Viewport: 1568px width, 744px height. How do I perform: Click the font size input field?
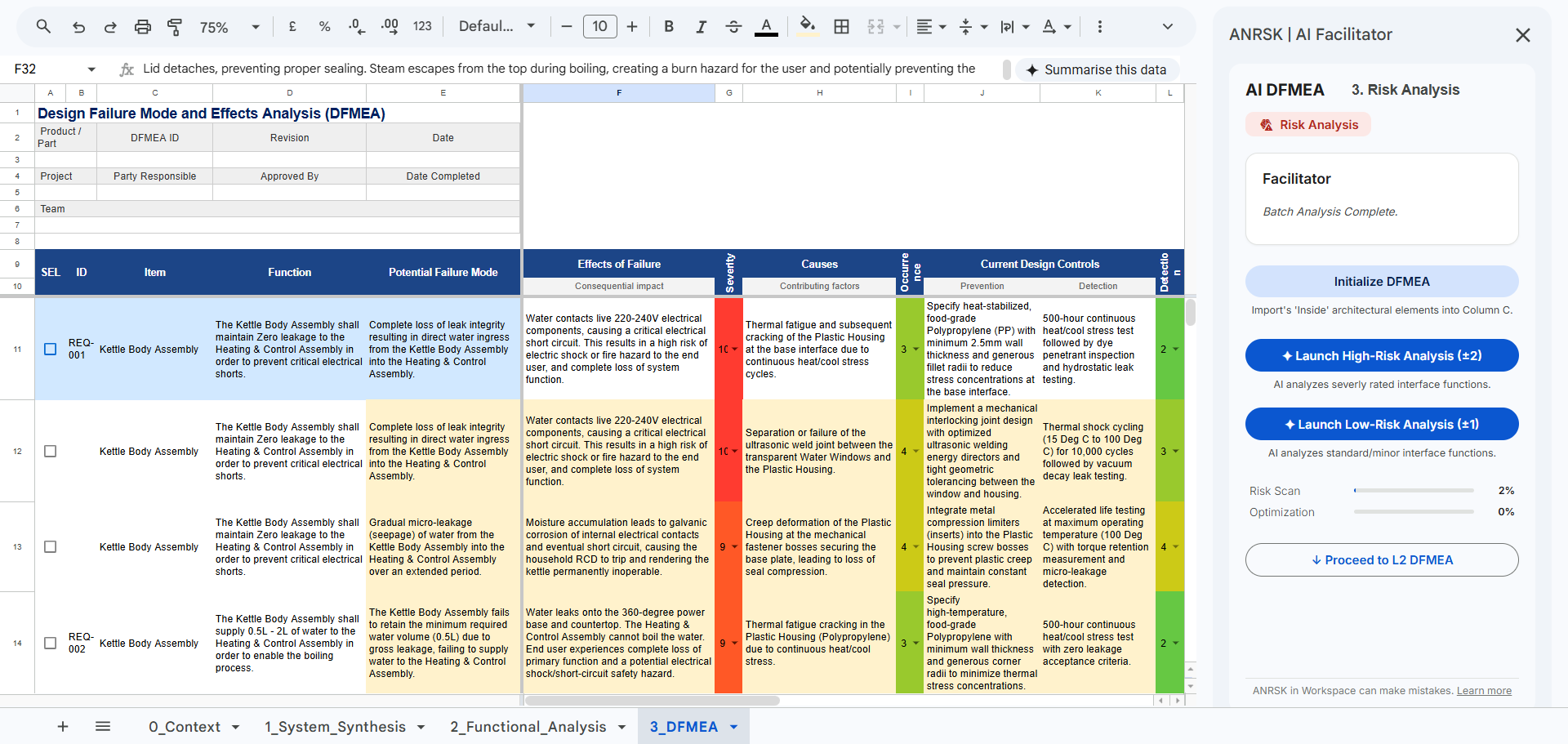click(599, 27)
